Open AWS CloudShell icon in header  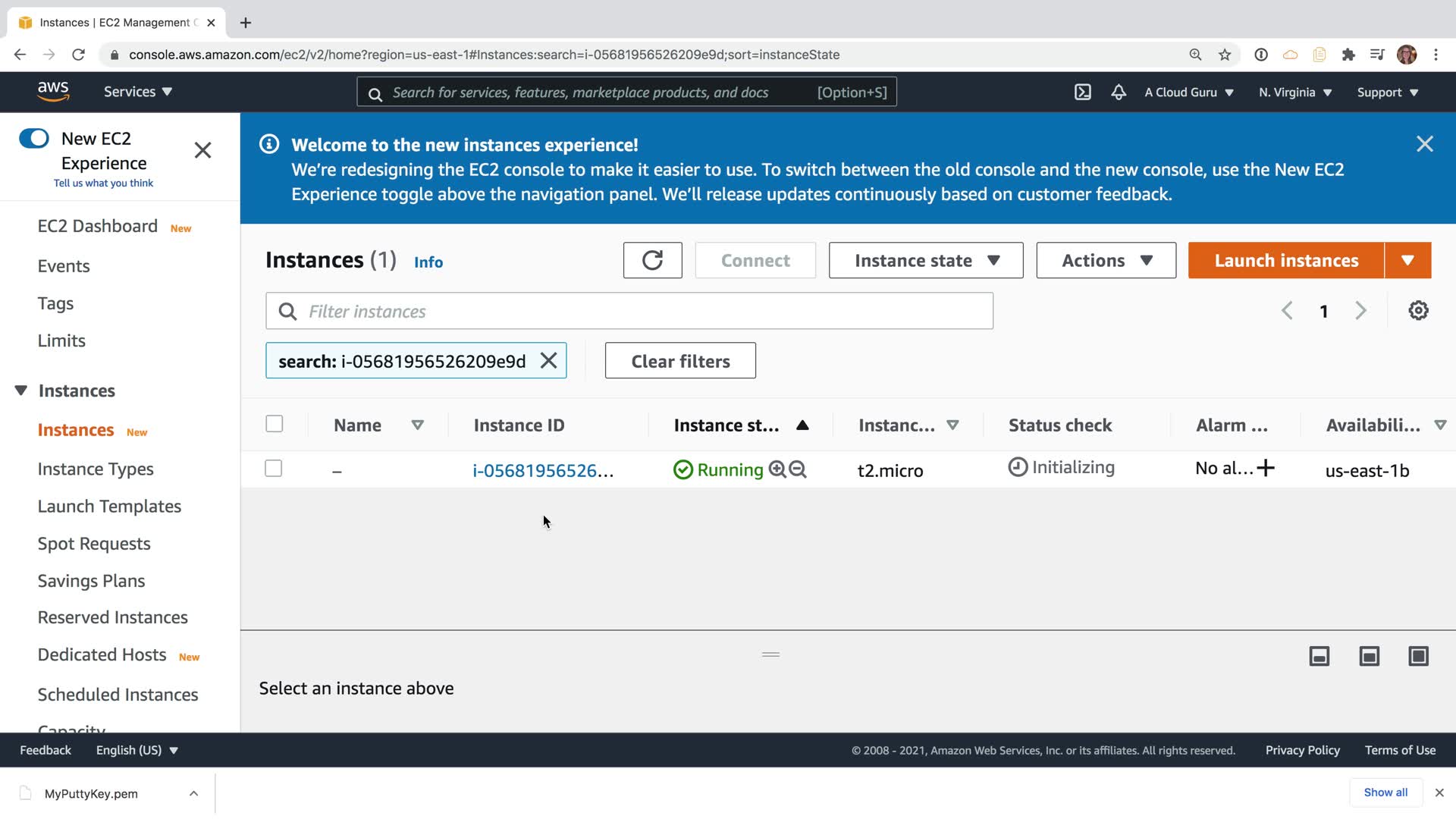1082,92
